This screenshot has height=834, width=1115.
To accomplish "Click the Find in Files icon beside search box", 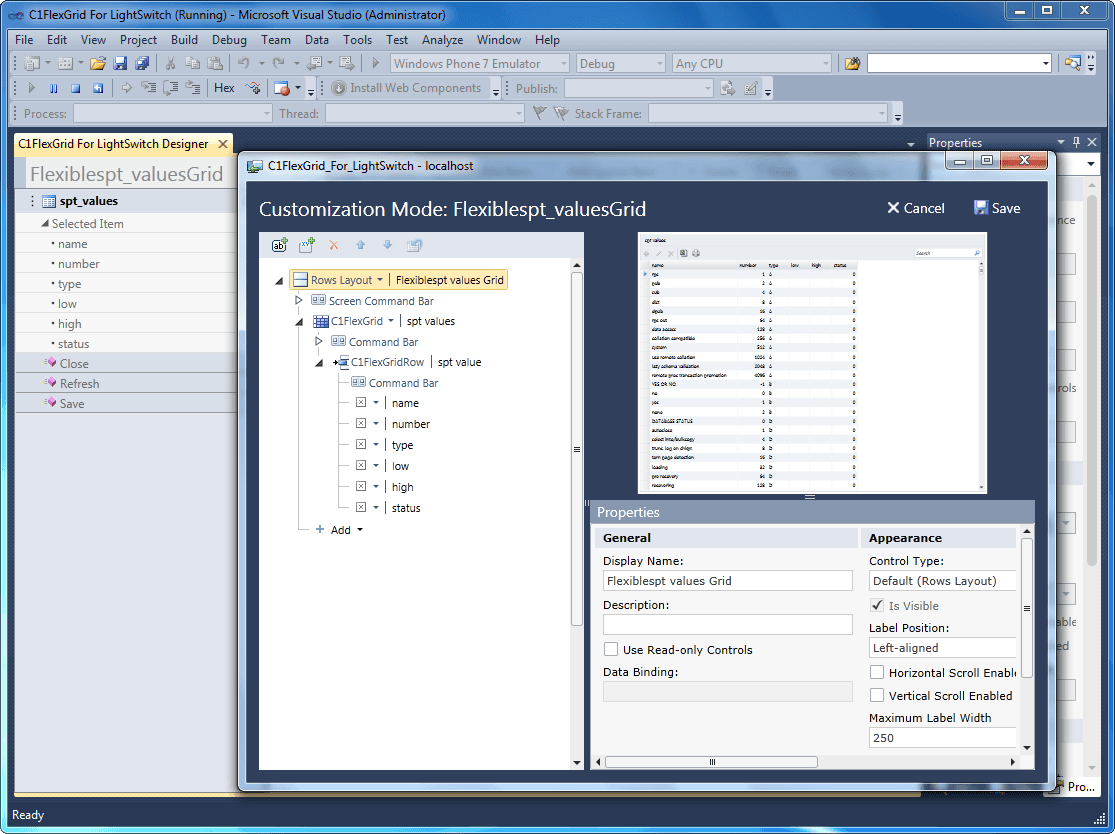I will point(852,63).
